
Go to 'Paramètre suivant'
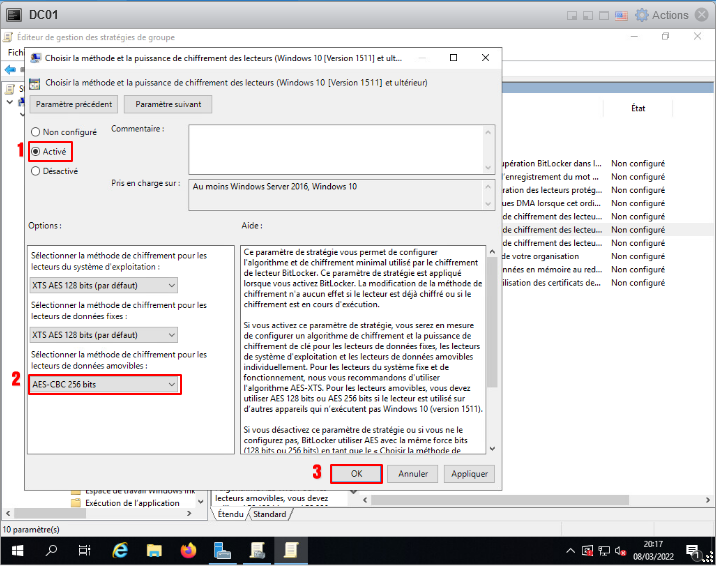168,104
